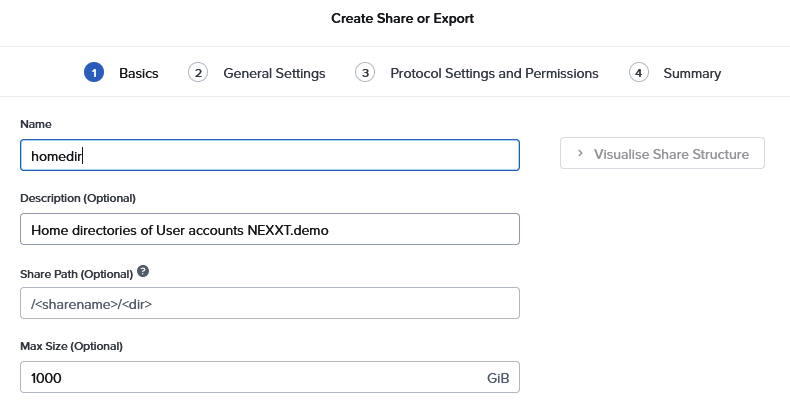
Task: Click the step 4 circle icon
Action: (638, 73)
